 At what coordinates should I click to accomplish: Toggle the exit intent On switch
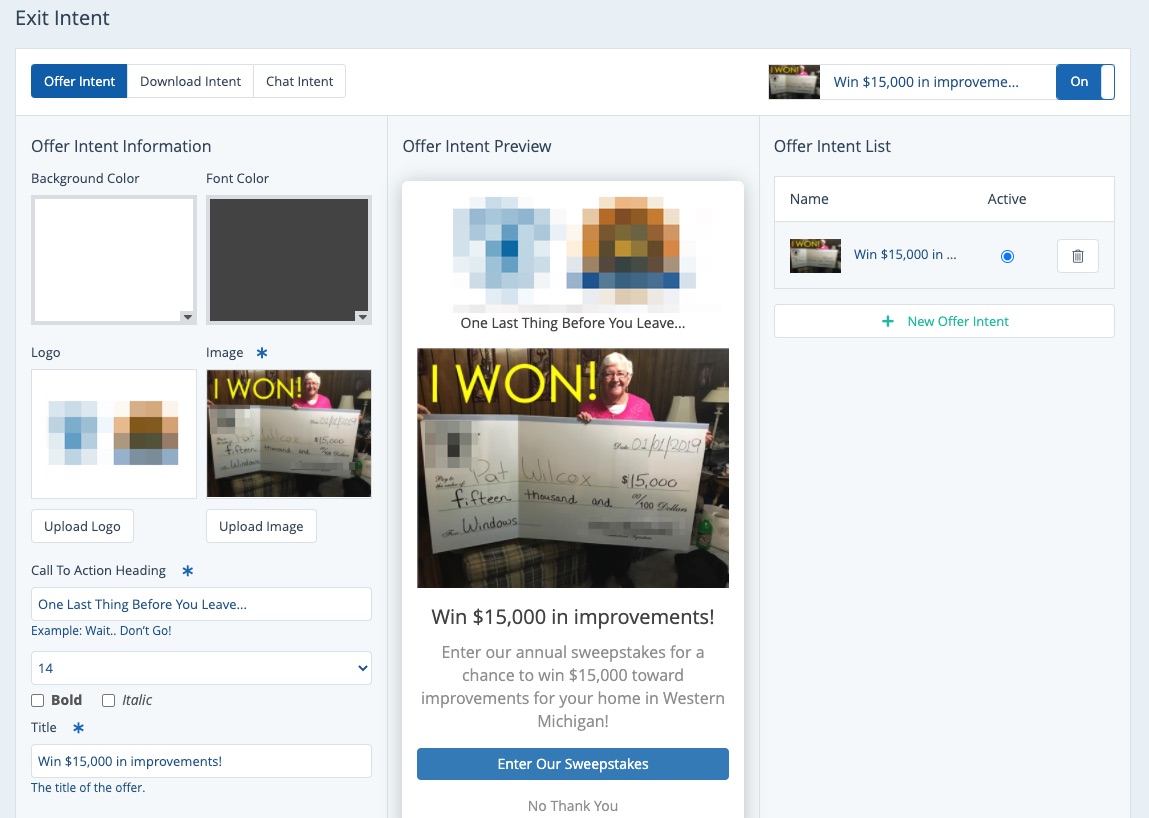(1085, 82)
